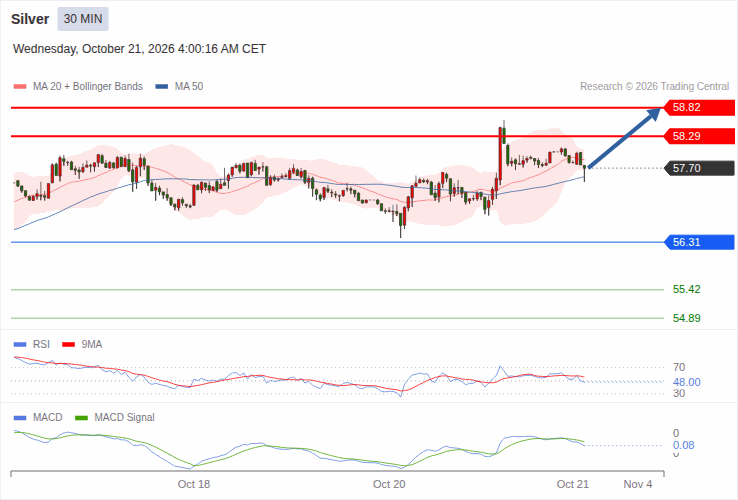Click the 54.89 support level label
Screen dimensions: 738x500
coord(687,318)
